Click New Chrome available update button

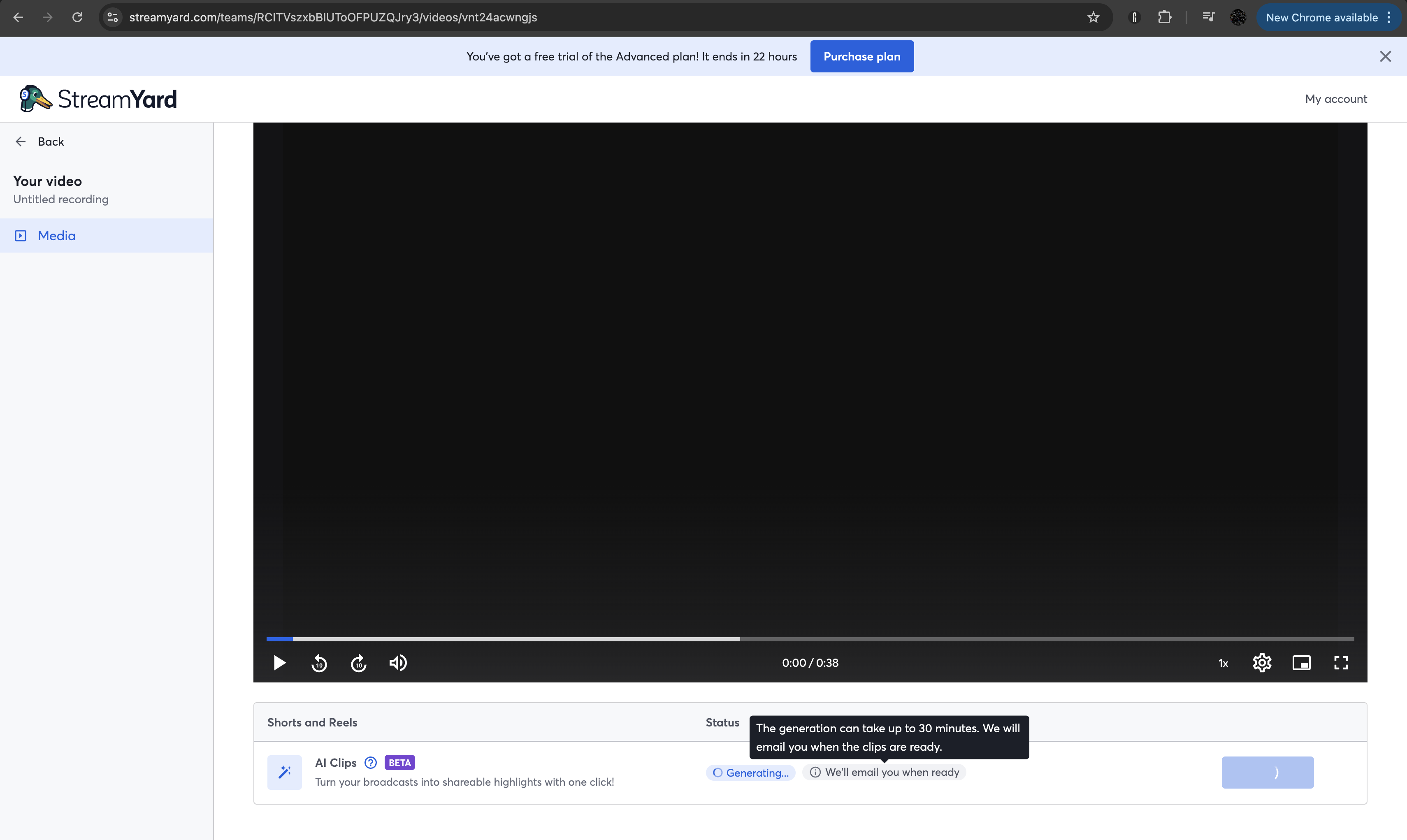pyautogui.click(x=1321, y=18)
